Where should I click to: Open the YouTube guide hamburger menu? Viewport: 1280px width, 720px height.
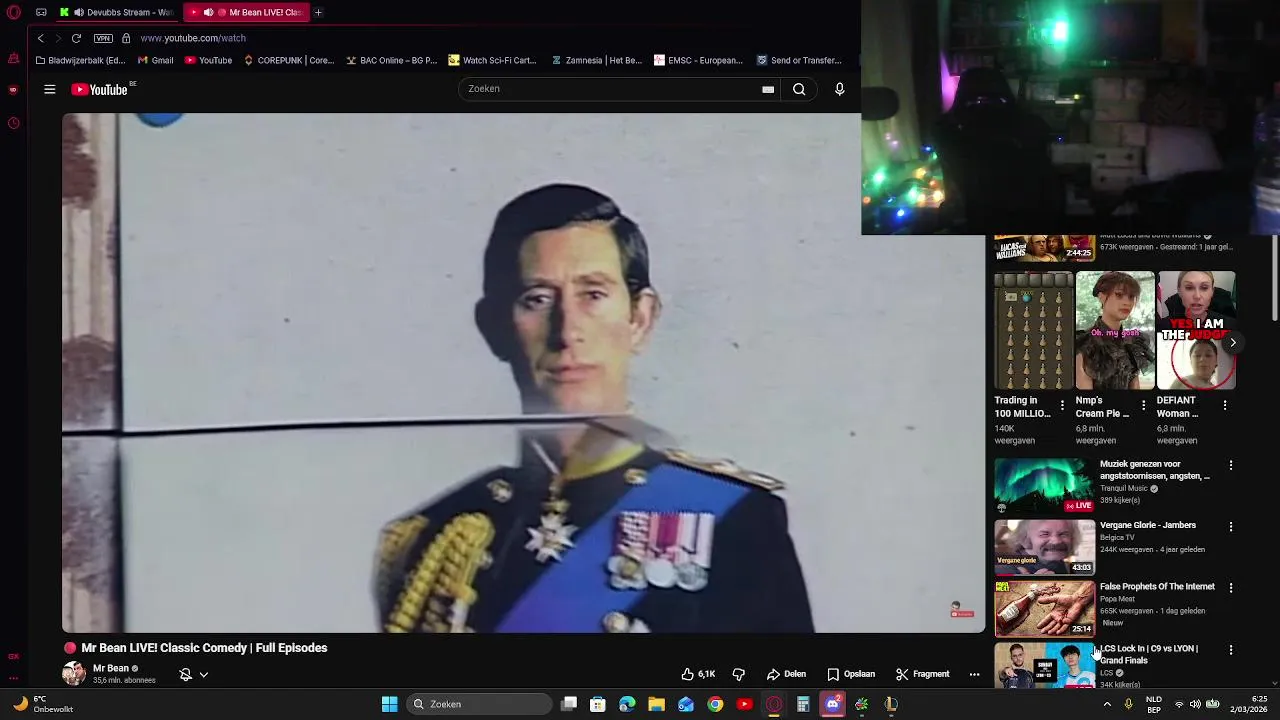click(x=49, y=89)
